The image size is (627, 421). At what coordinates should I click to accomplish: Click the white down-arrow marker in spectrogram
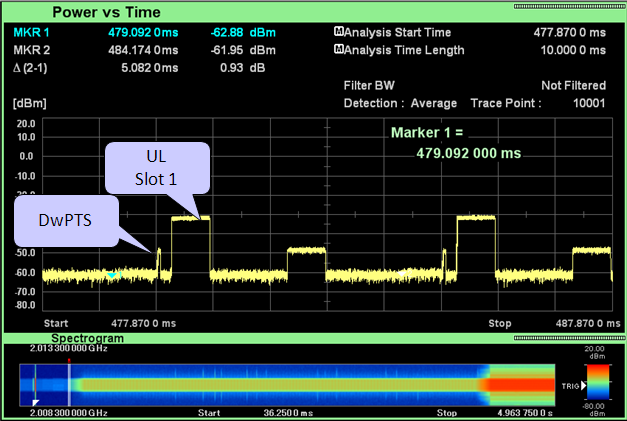click(x=33, y=401)
